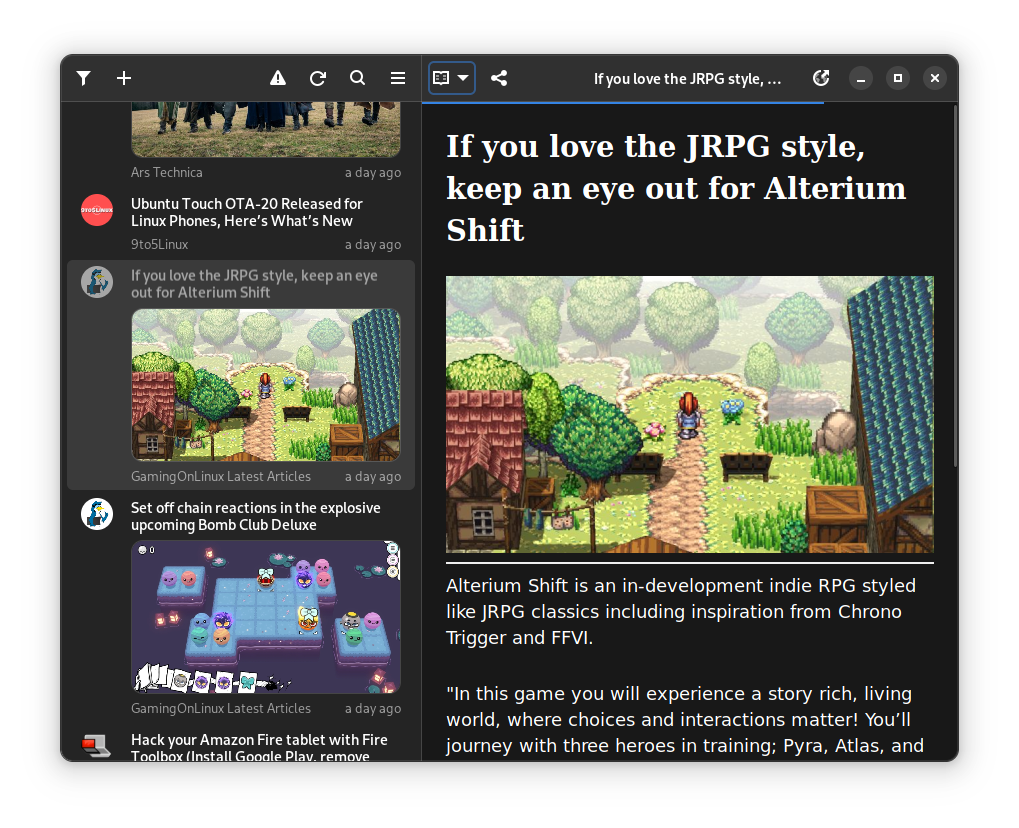Open the hamburger main menu
The height and width of the screenshot is (828, 1019).
(398, 79)
